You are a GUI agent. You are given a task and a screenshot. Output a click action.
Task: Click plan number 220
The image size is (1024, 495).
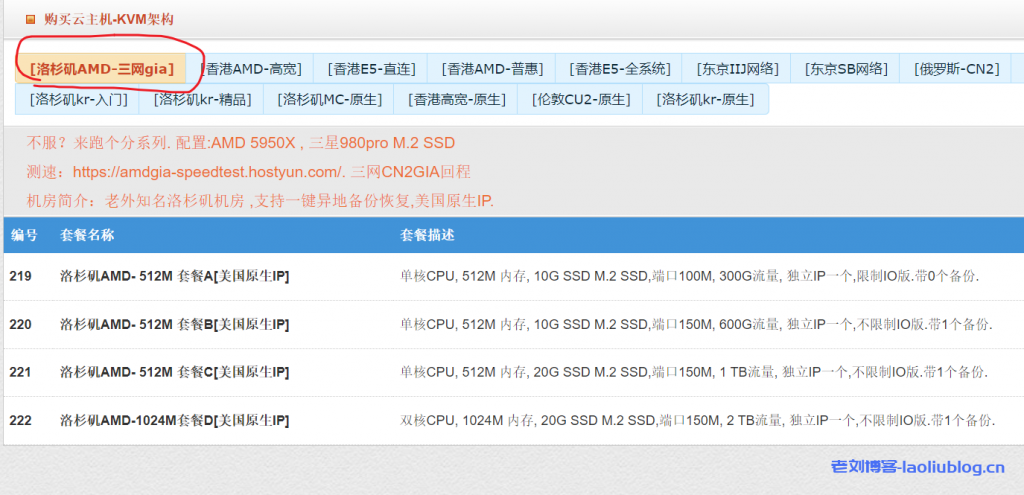[x=20, y=325]
